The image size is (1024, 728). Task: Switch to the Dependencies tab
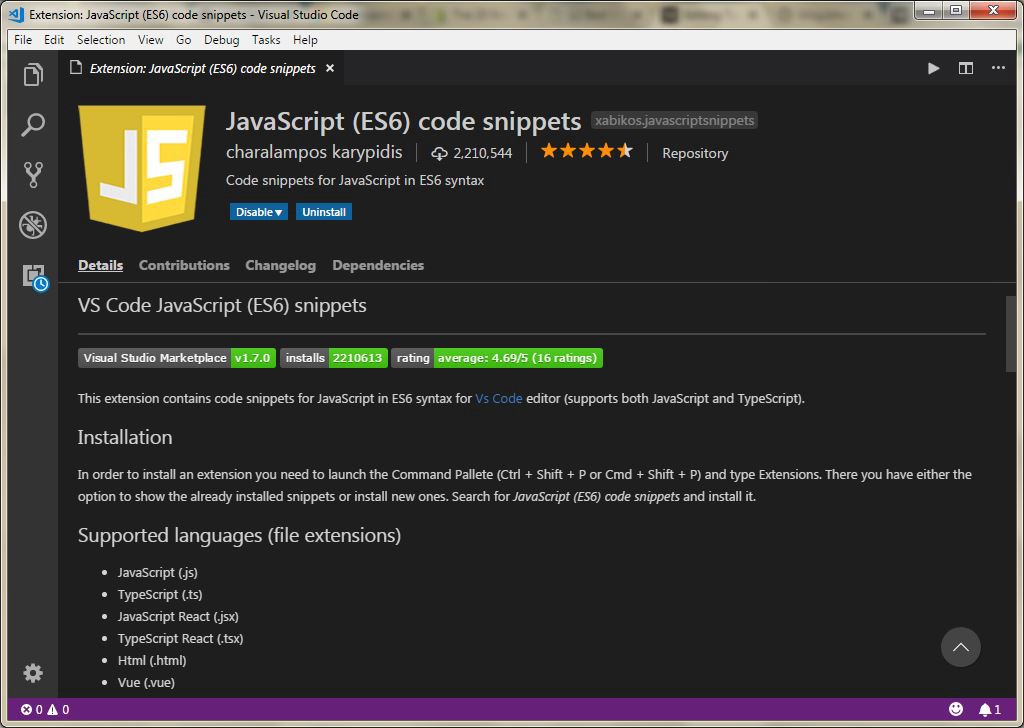(x=378, y=265)
